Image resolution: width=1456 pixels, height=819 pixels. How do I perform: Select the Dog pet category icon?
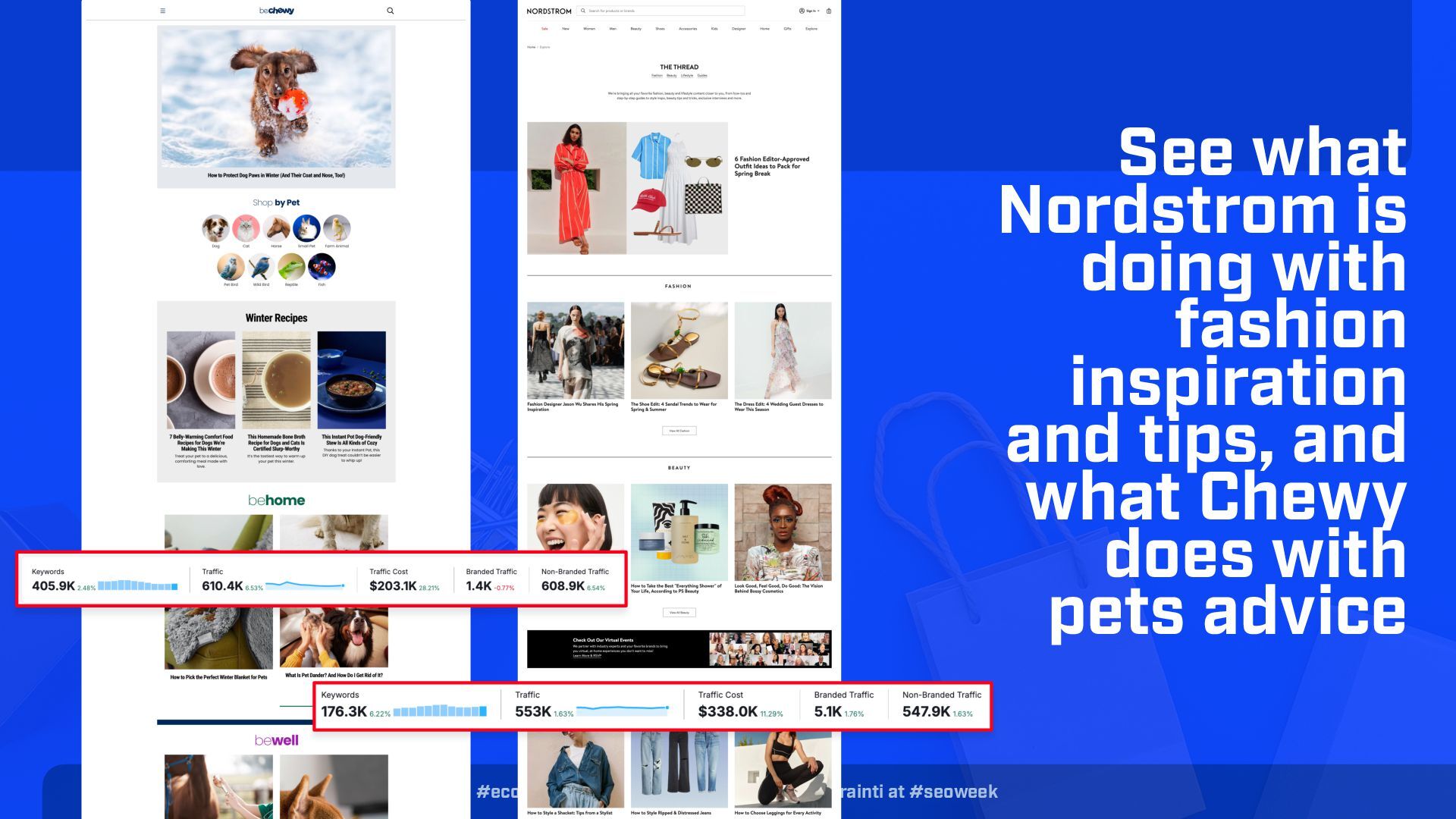(x=215, y=227)
